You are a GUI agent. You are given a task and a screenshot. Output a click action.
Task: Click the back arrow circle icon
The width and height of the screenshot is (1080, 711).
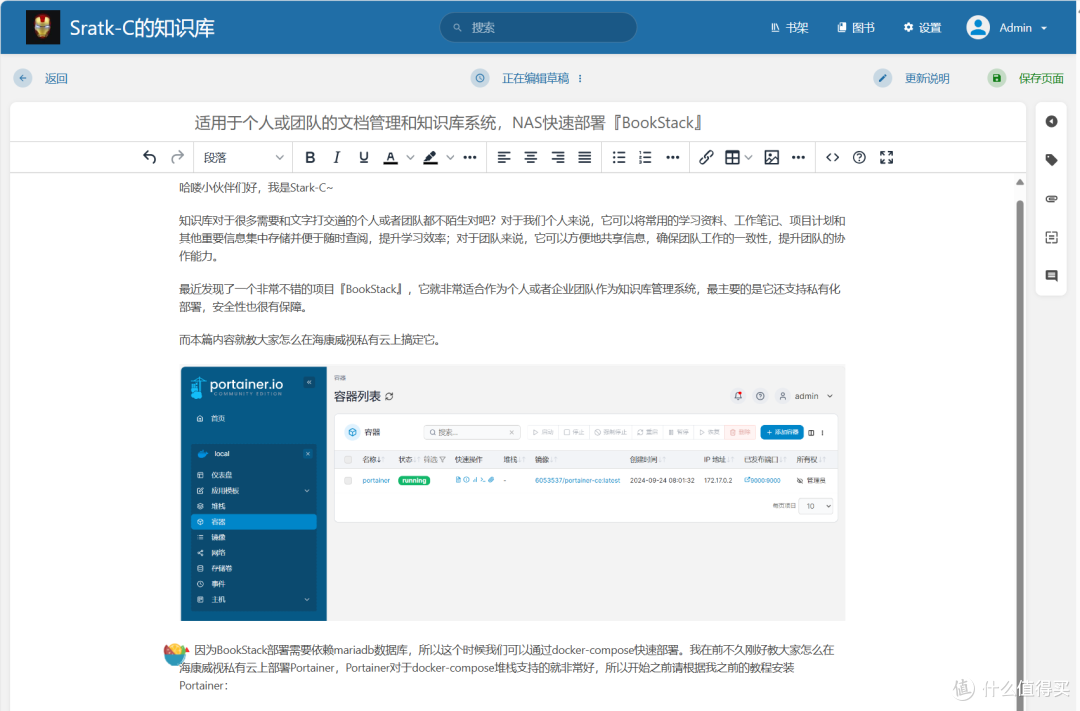coord(23,78)
